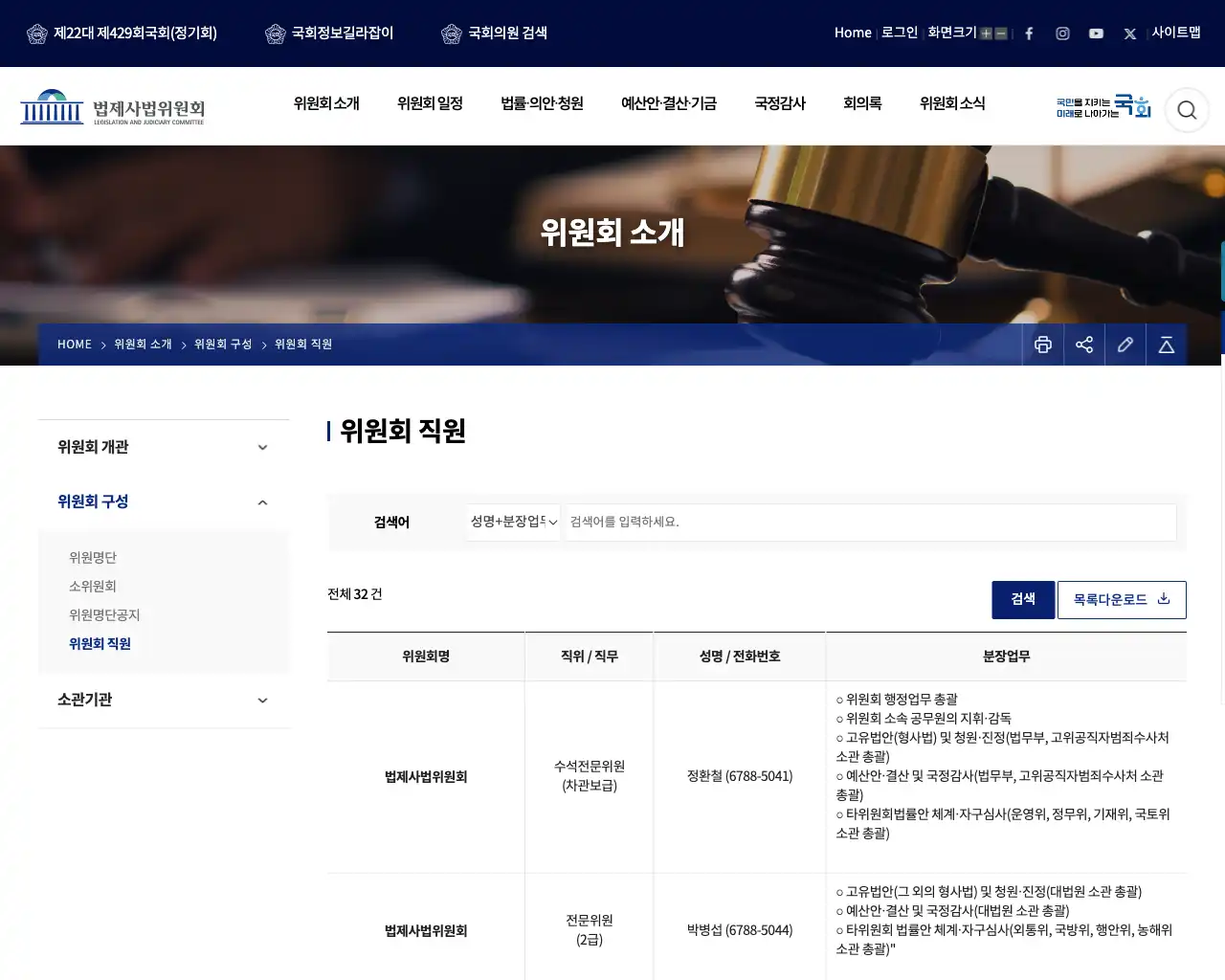Click 위원회 소개 in the breadcrumb
This screenshot has height=980, width=1225.
[x=143, y=345]
